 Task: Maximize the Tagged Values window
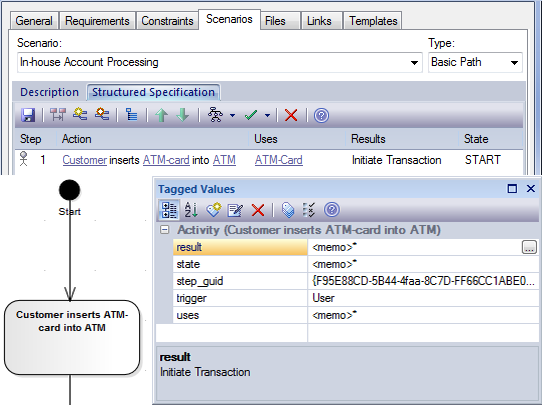point(512,189)
